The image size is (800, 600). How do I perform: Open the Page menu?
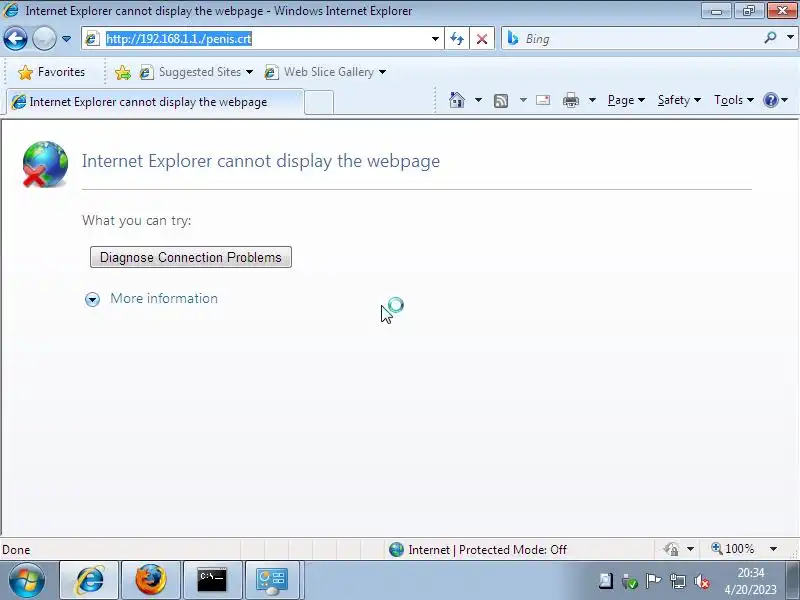click(626, 100)
